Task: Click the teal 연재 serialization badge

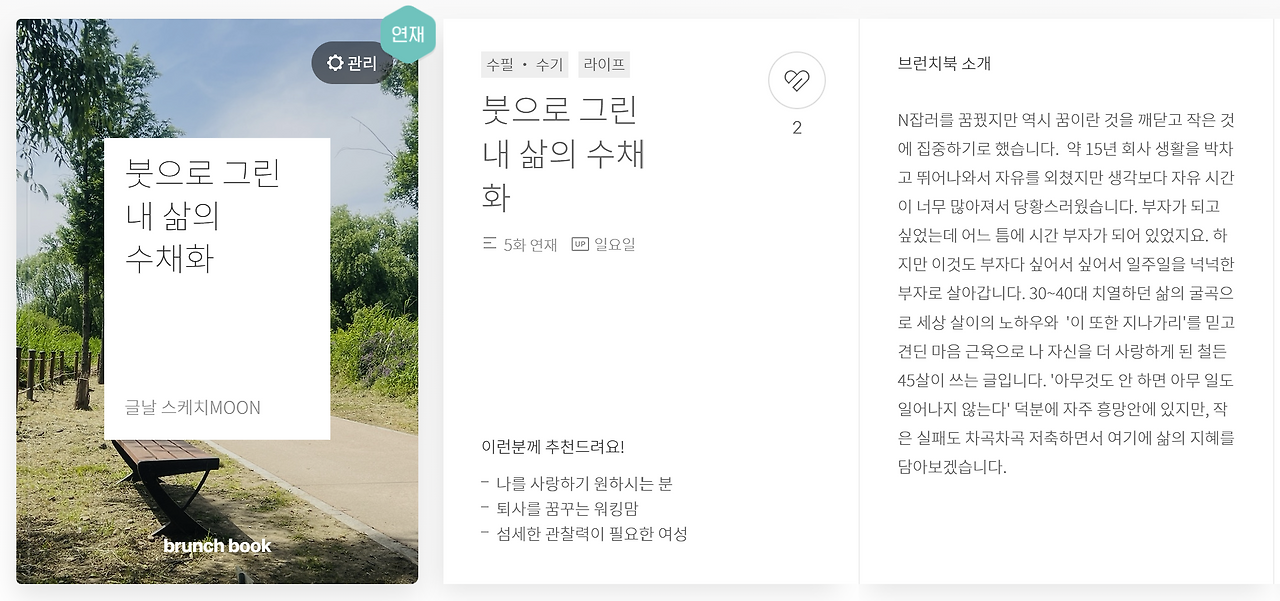Action: coord(408,33)
